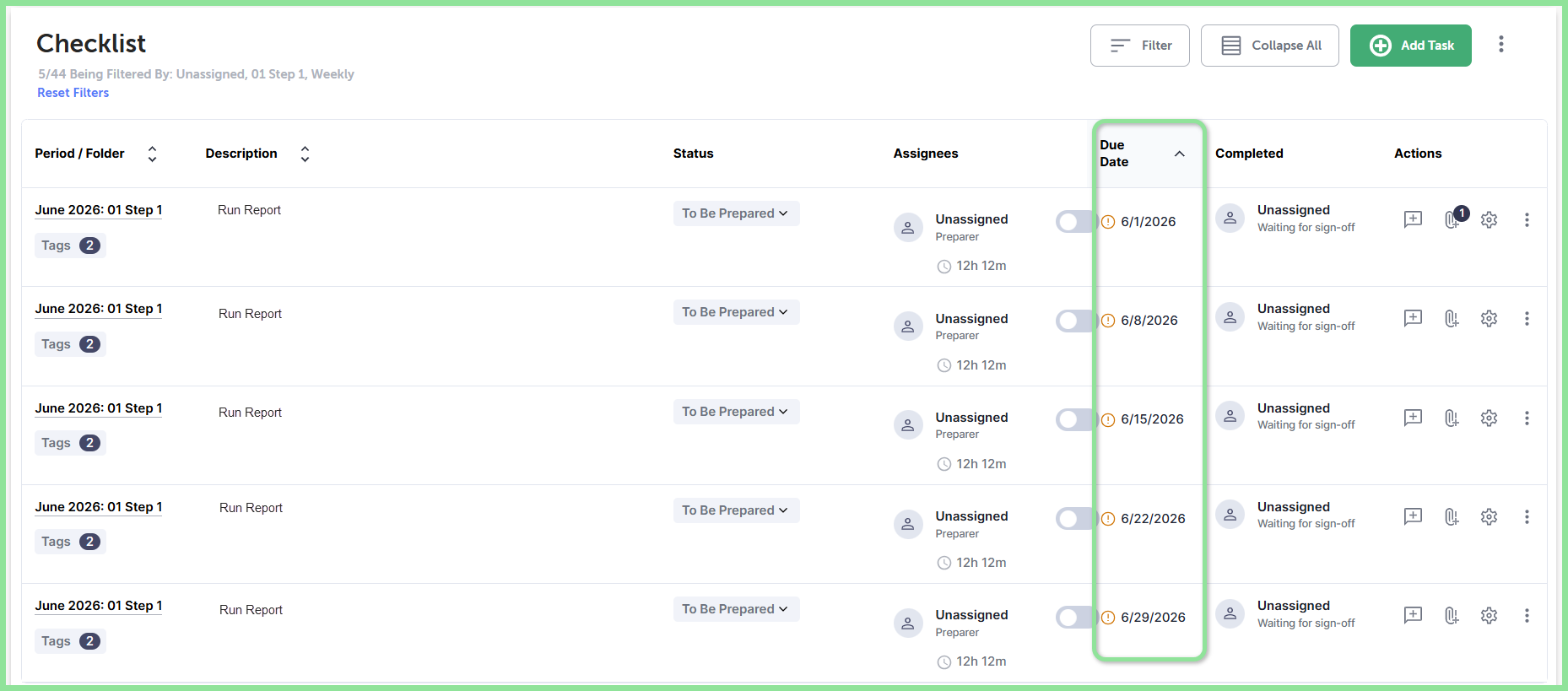The height and width of the screenshot is (691, 1568).
Task: Add comment on 6/29/2026 task
Action: (x=1413, y=615)
